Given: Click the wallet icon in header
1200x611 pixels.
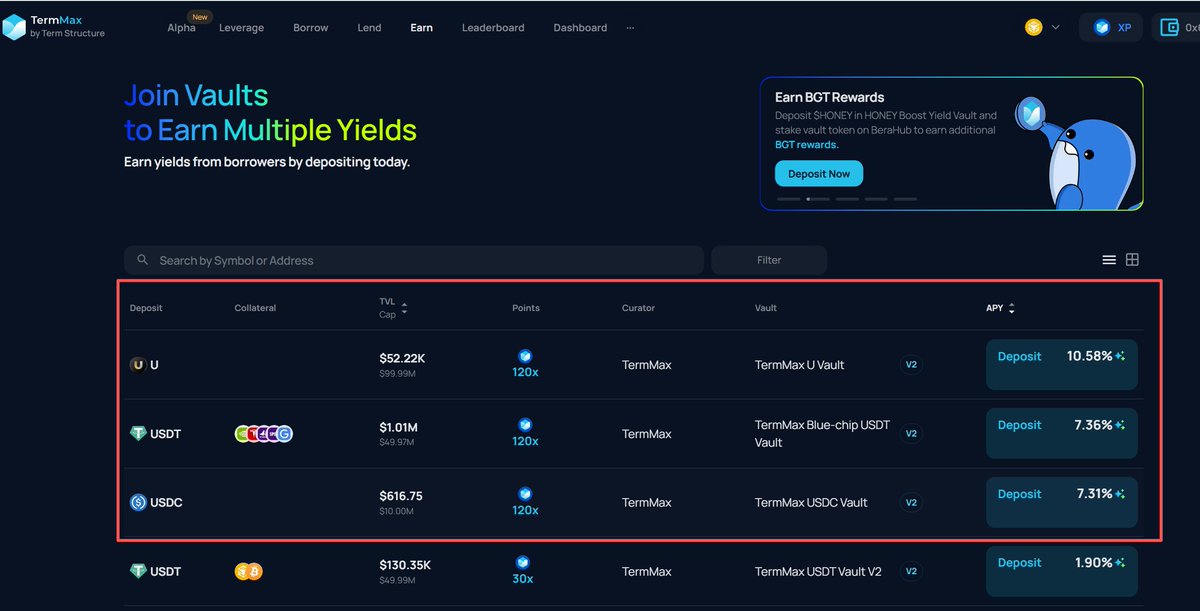Looking at the screenshot, I should coord(1168,28).
